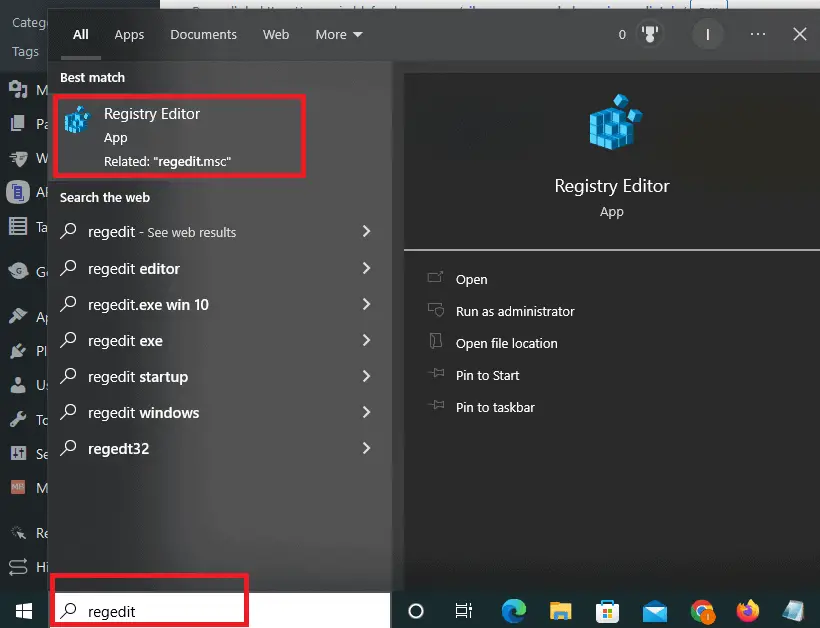The height and width of the screenshot is (628, 820).
Task: Switch to the Apps tab
Action: click(x=129, y=34)
